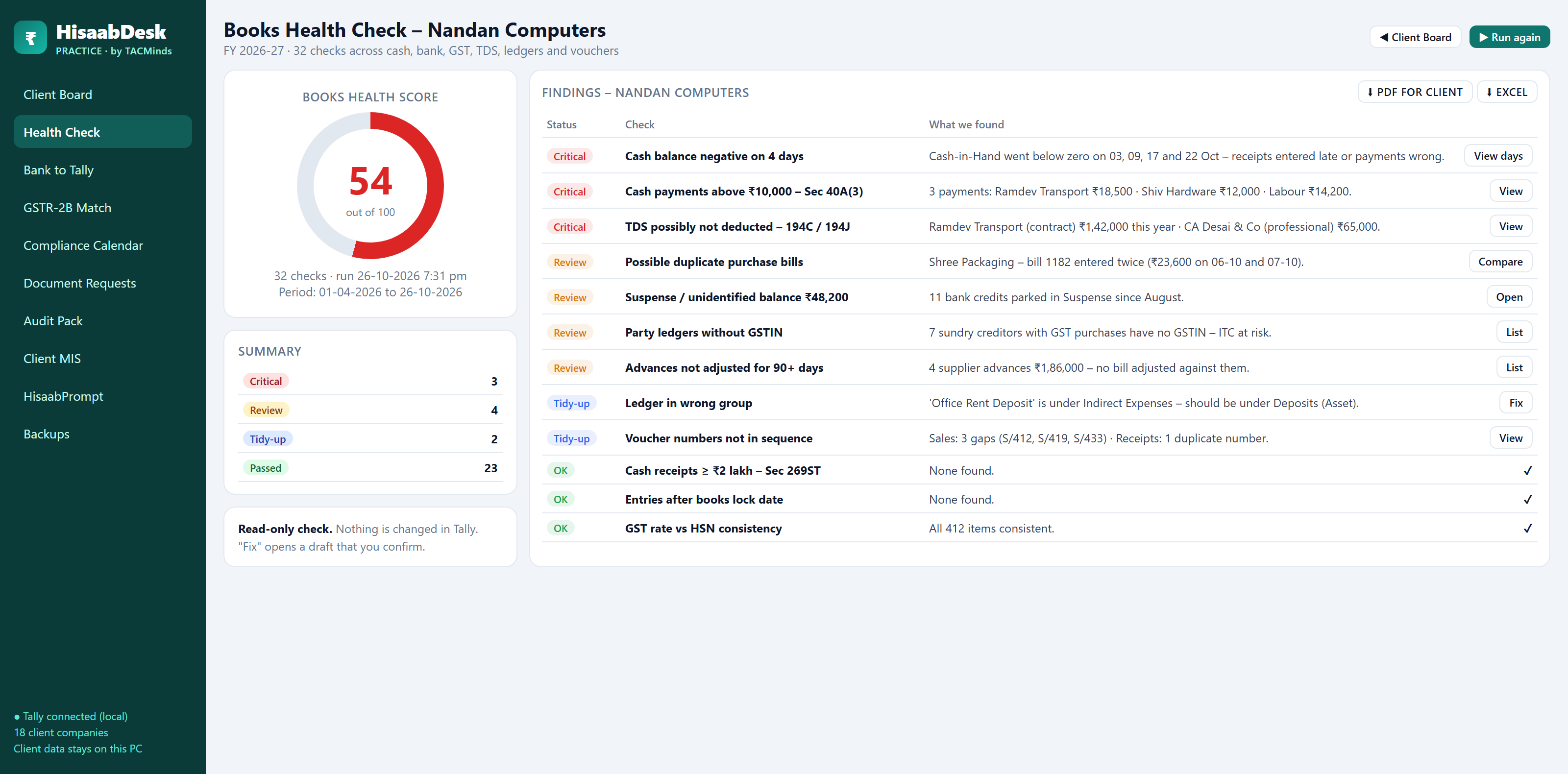Image resolution: width=1568 pixels, height=774 pixels.
Task: Click the health score 54 donut chart
Action: pos(370,186)
